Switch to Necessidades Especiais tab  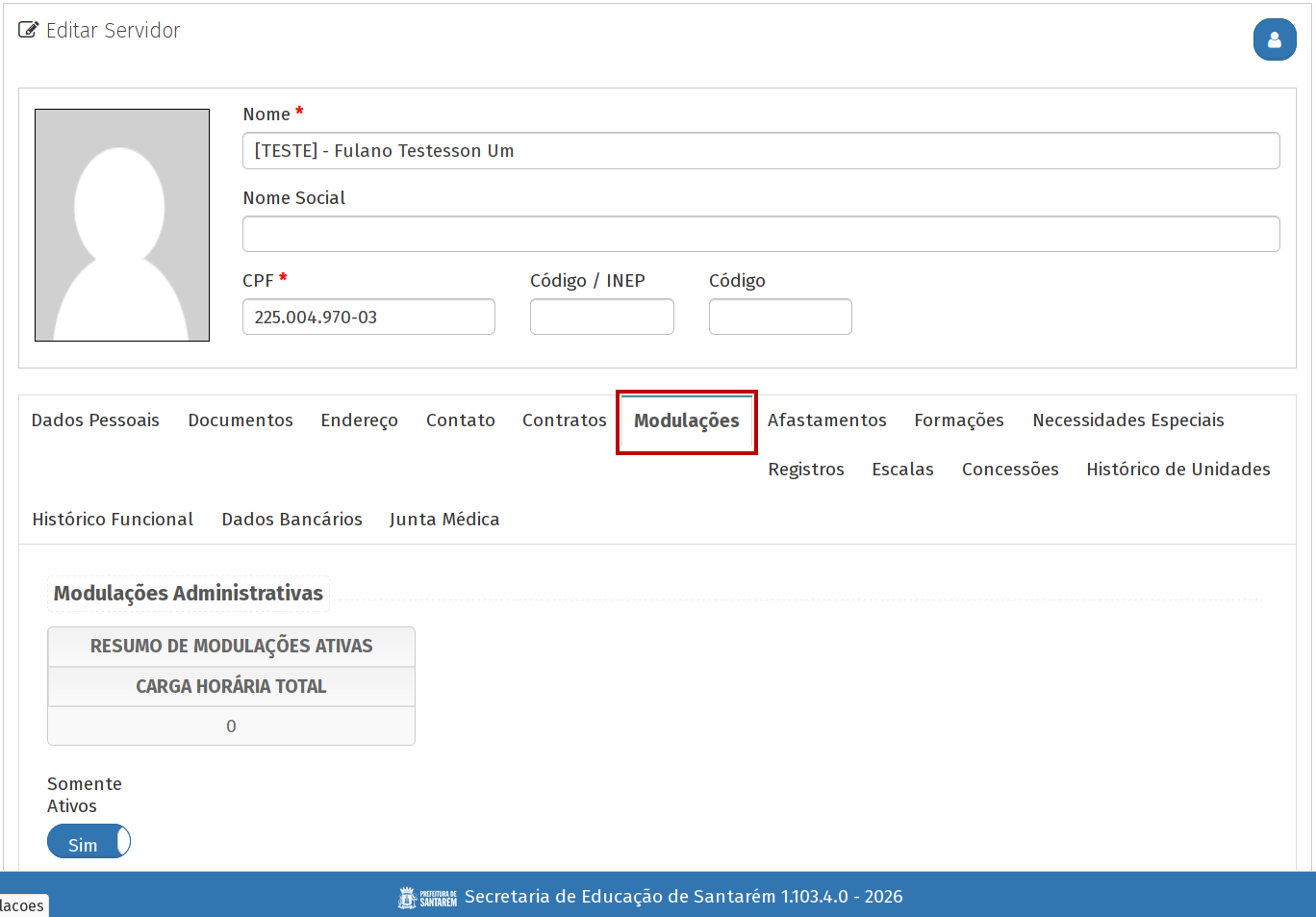(x=1127, y=420)
